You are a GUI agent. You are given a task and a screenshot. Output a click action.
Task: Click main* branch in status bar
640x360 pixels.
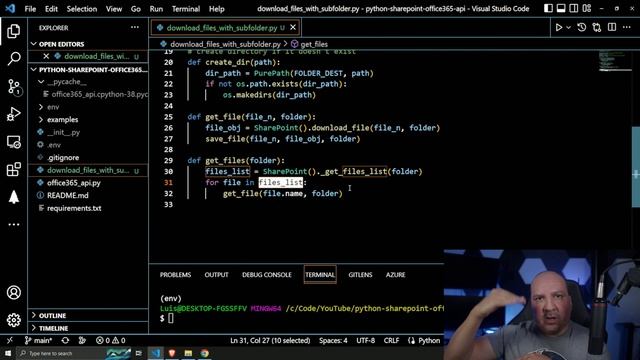click(x=38, y=340)
